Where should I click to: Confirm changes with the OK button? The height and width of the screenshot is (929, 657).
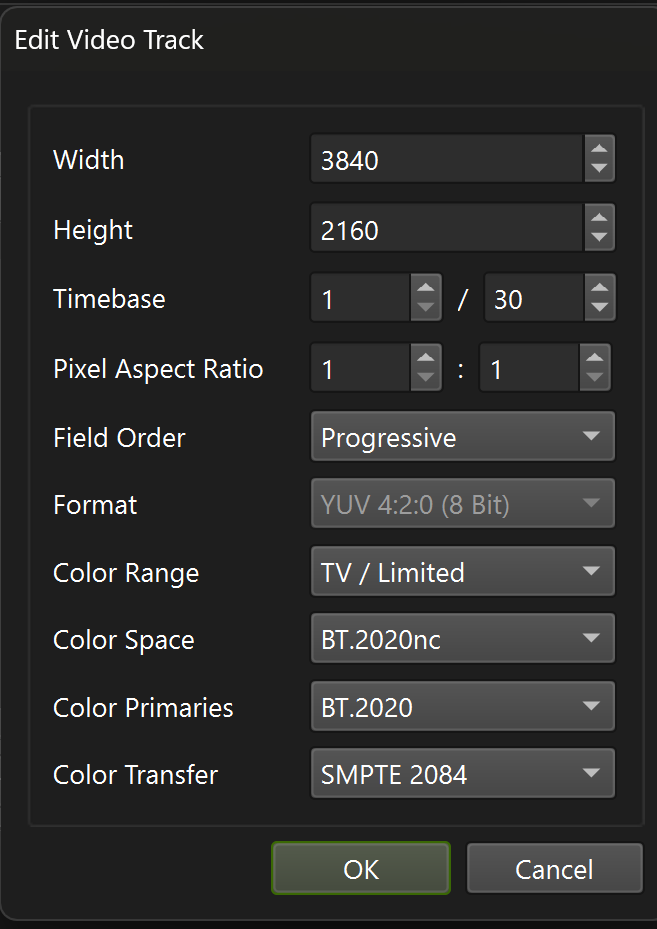(361, 868)
